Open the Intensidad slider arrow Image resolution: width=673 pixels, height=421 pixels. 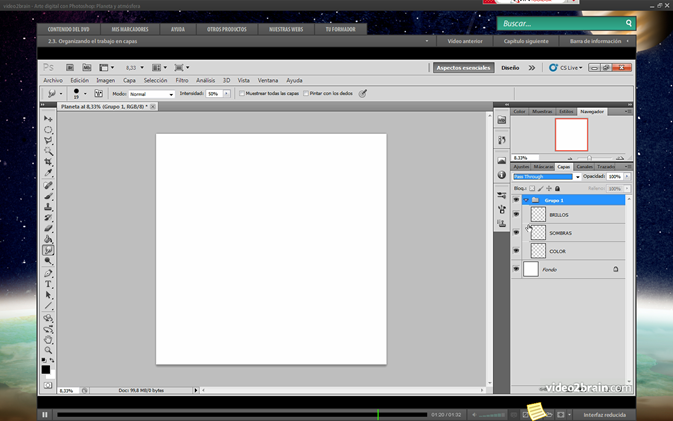click(227, 94)
